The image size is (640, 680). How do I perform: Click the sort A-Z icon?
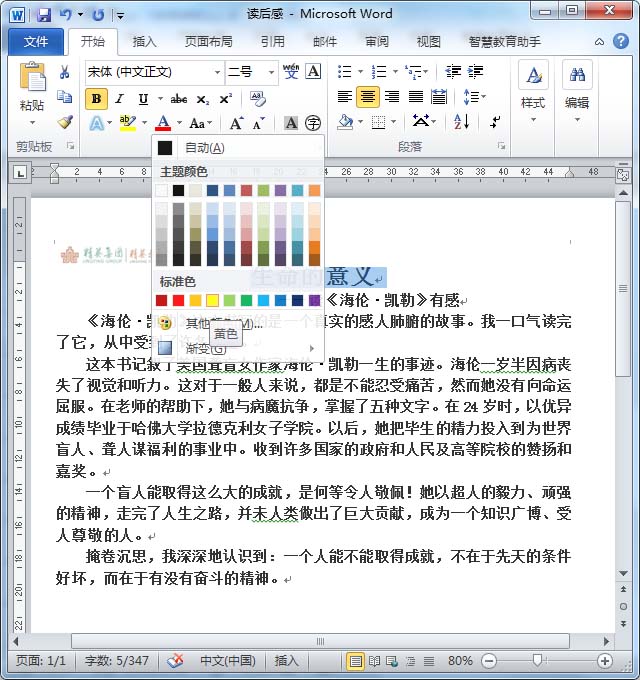(462, 121)
